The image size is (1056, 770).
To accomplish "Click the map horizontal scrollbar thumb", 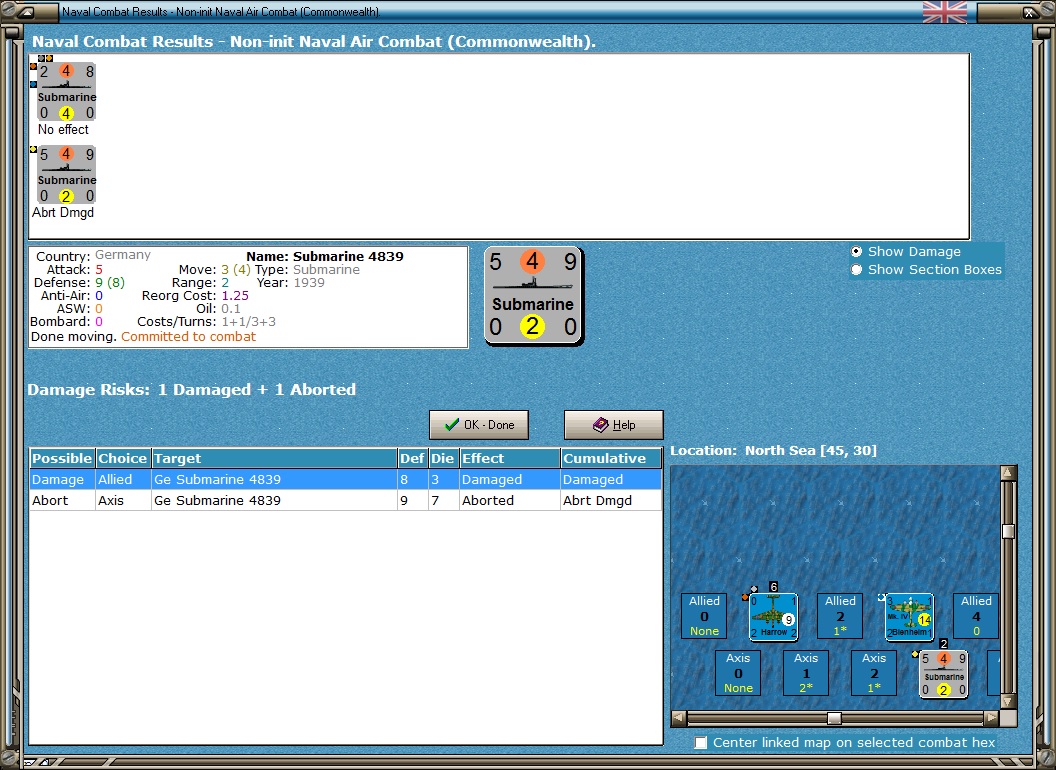I will click(x=834, y=718).
